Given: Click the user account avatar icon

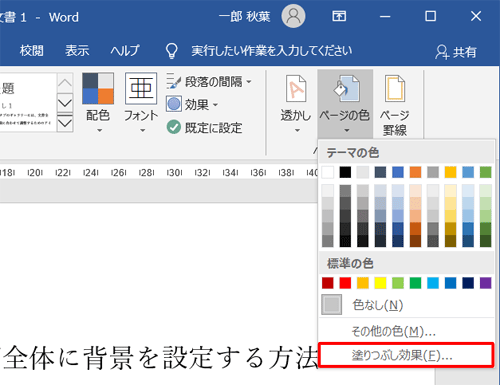Looking at the screenshot, I should pyautogui.click(x=293, y=16).
